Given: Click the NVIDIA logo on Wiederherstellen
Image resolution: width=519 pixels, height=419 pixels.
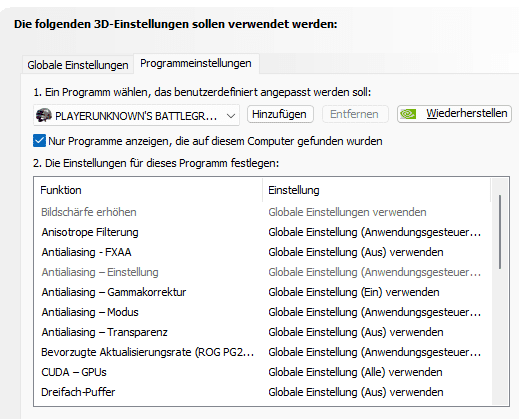Looking at the screenshot, I should coord(408,114).
